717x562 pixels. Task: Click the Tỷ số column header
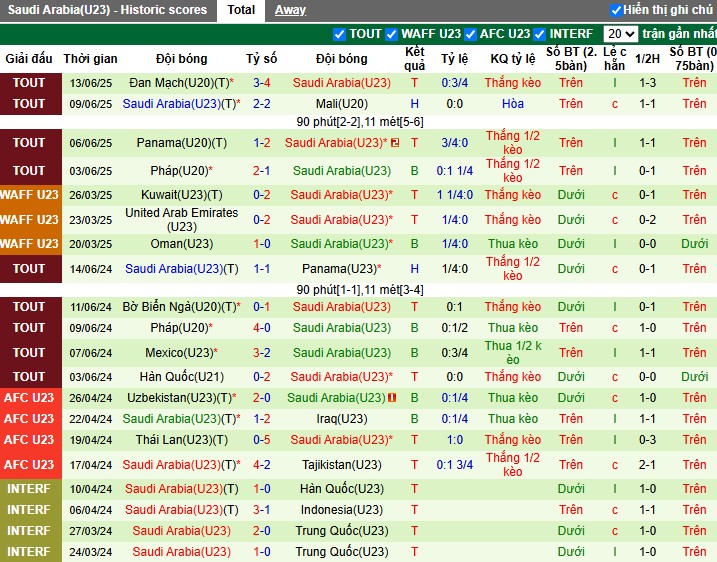click(x=262, y=59)
